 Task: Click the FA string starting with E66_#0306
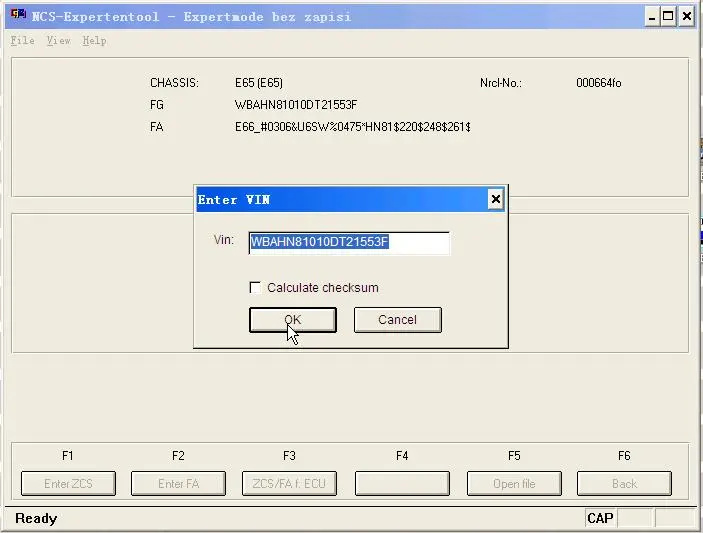click(x=353, y=127)
